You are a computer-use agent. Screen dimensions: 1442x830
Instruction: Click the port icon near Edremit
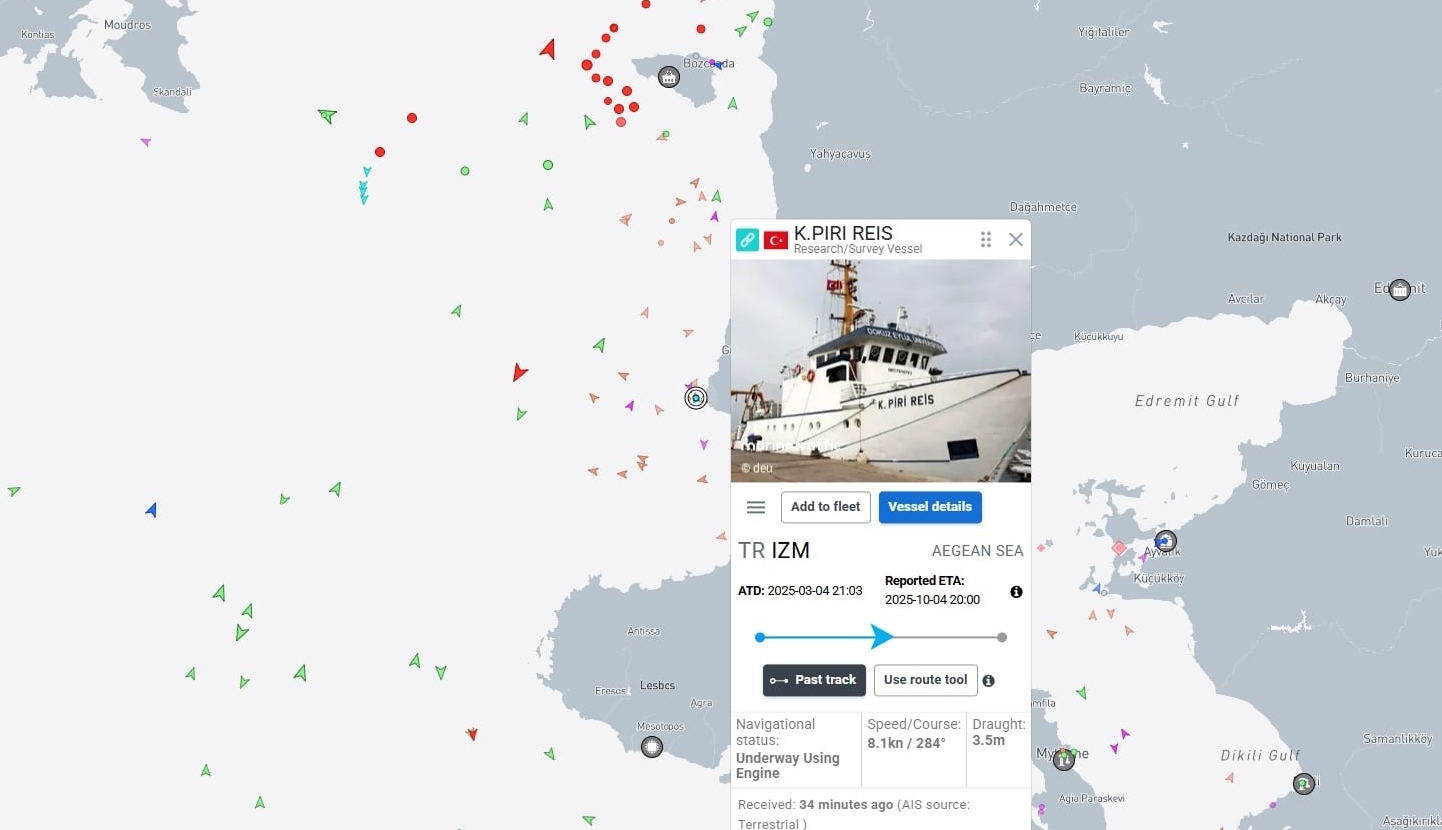tap(1400, 290)
